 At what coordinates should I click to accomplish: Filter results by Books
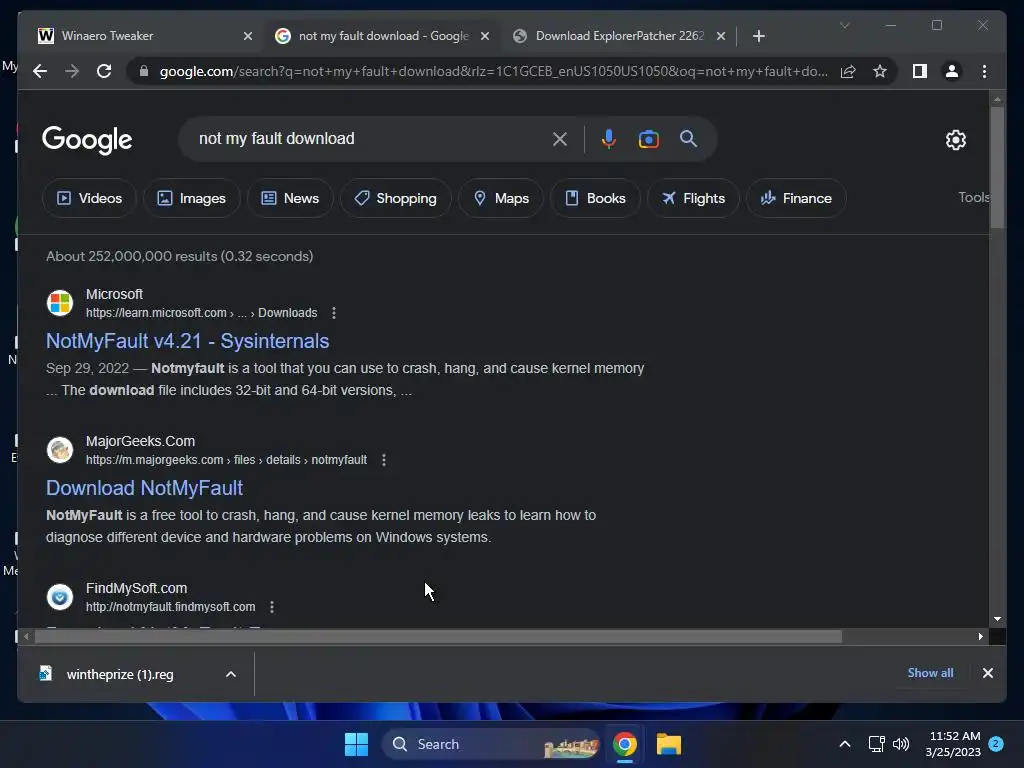(x=595, y=198)
